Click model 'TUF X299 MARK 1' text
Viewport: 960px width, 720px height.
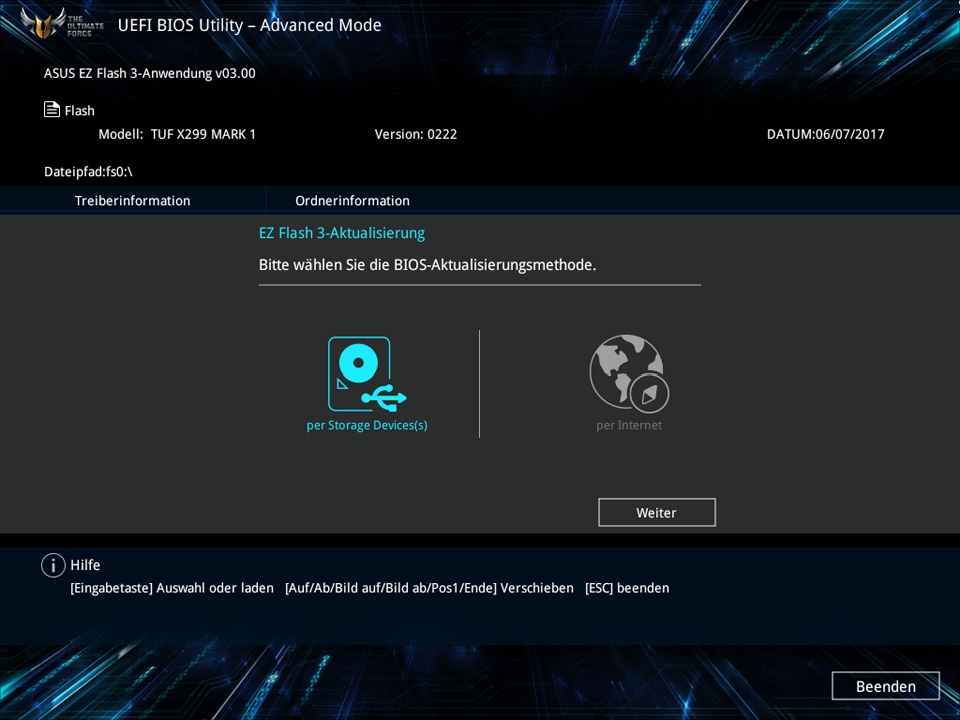[x=203, y=134]
